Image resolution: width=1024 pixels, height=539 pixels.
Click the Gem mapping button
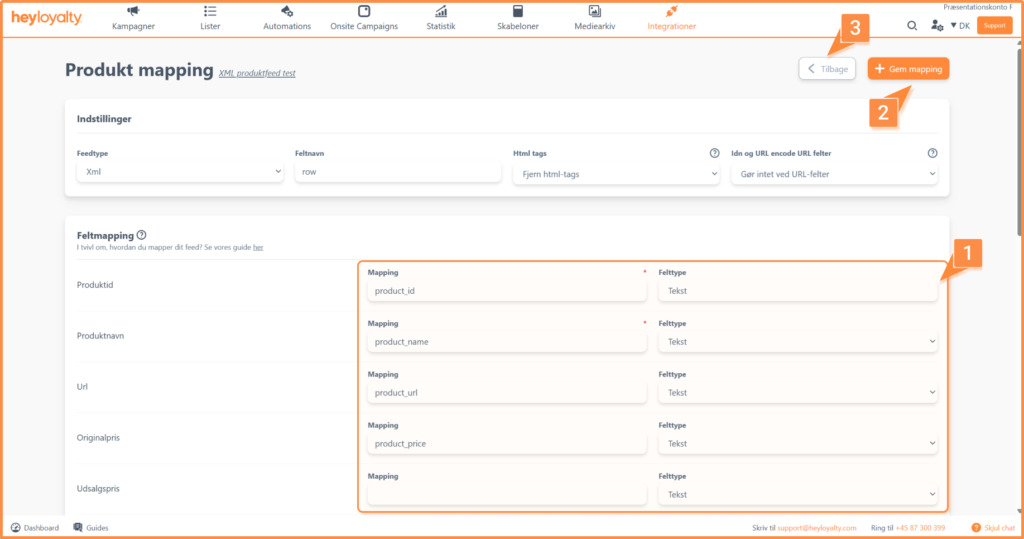[908, 69]
